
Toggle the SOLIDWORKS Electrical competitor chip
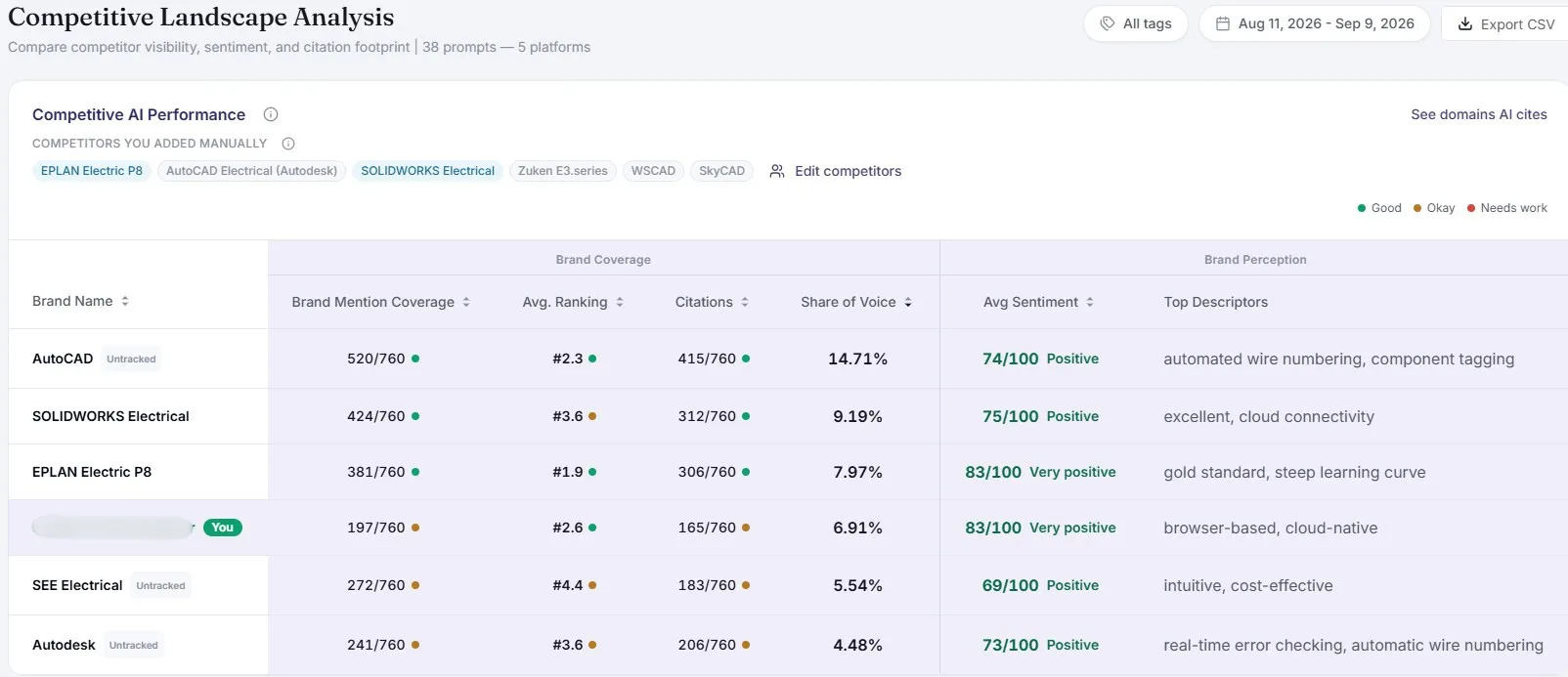coord(428,171)
